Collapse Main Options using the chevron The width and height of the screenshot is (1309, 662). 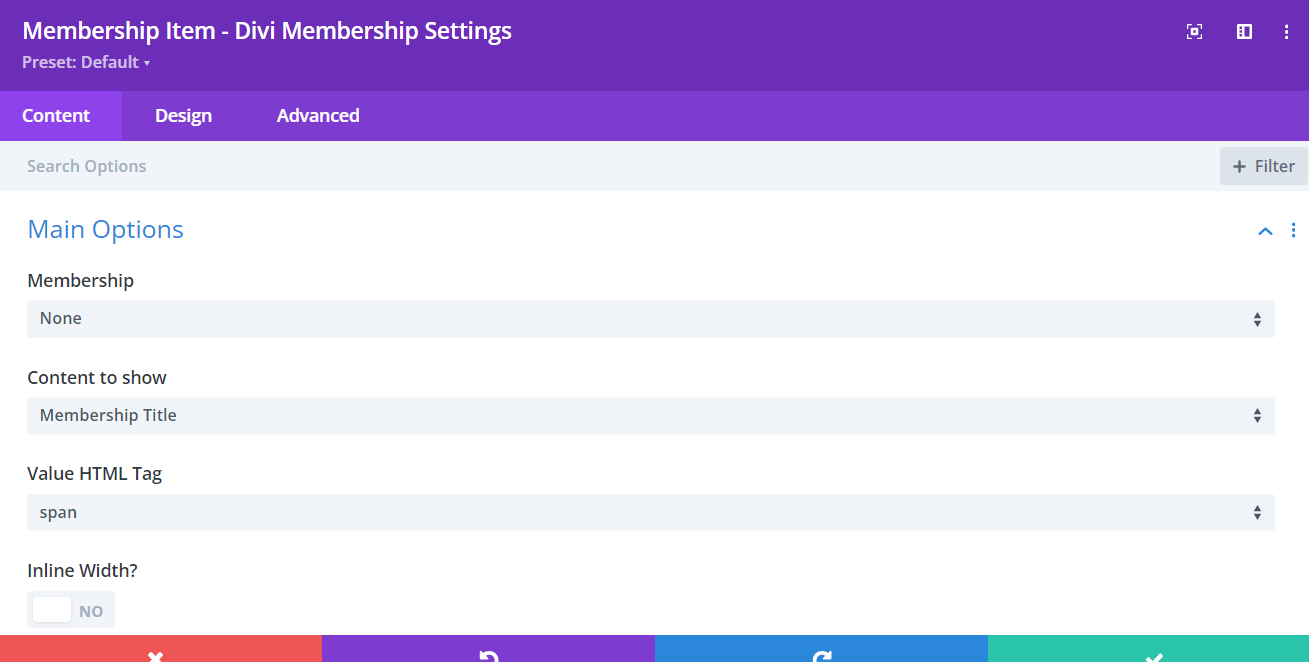pyautogui.click(x=1265, y=230)
